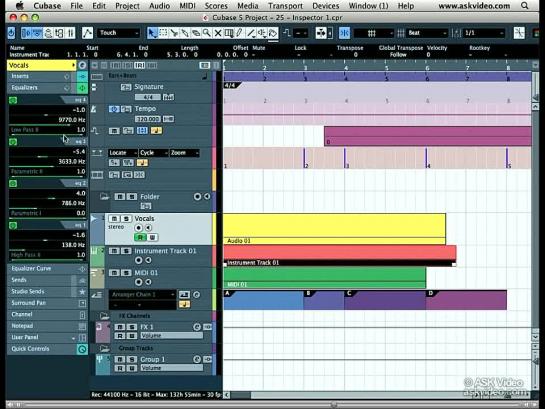Select the Mute X tool
Screen dimensions: 545x409
218,33
